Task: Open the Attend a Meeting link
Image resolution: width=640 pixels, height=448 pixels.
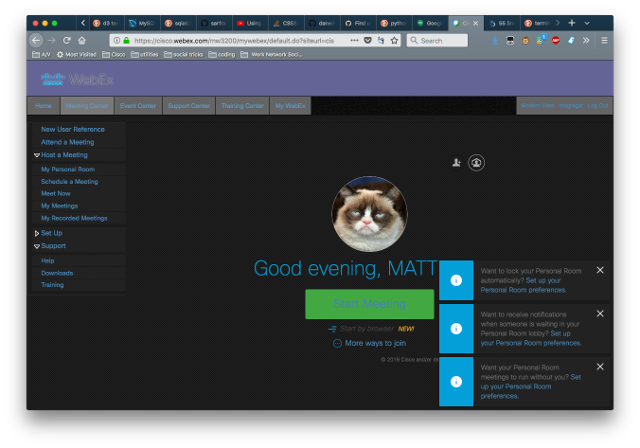Action: coord(67,142)
